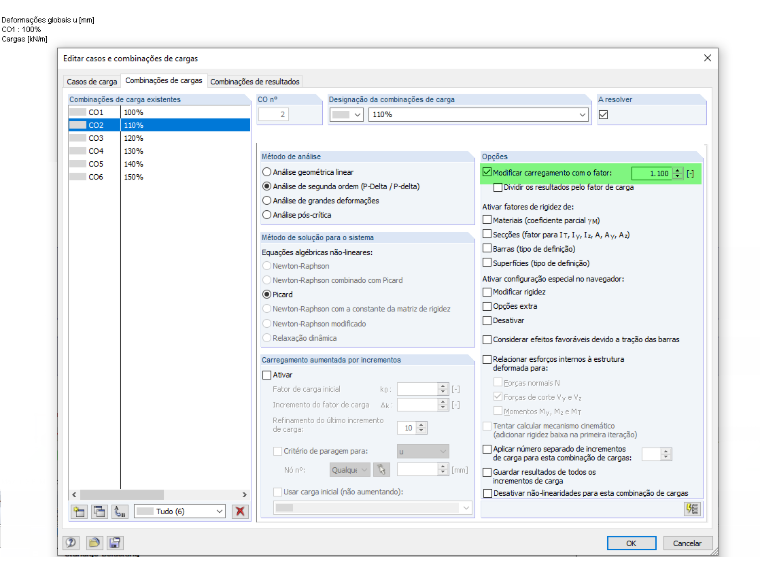
Task: Open the help icon at dialog bottom
Action: [x=71, y=543]
